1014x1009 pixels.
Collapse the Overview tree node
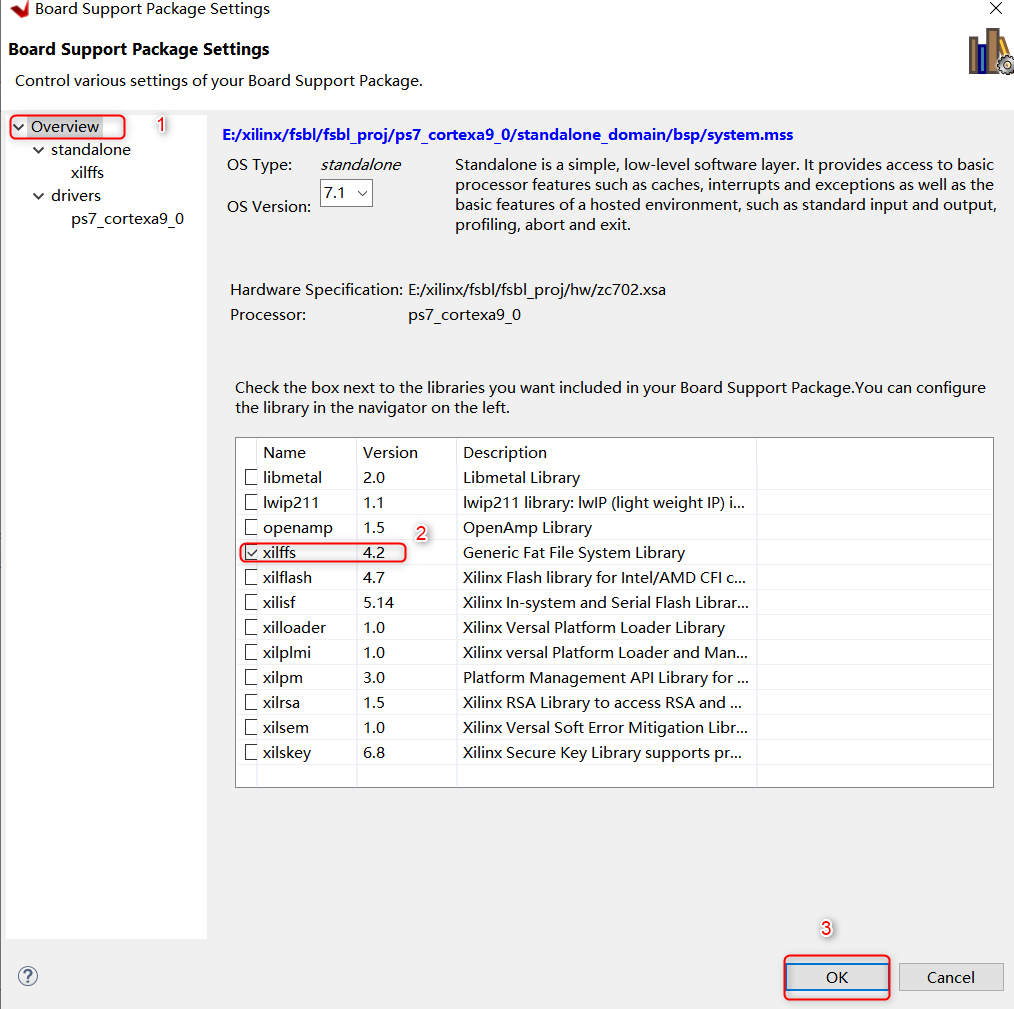pyautogui.click(x=18, y=126)
